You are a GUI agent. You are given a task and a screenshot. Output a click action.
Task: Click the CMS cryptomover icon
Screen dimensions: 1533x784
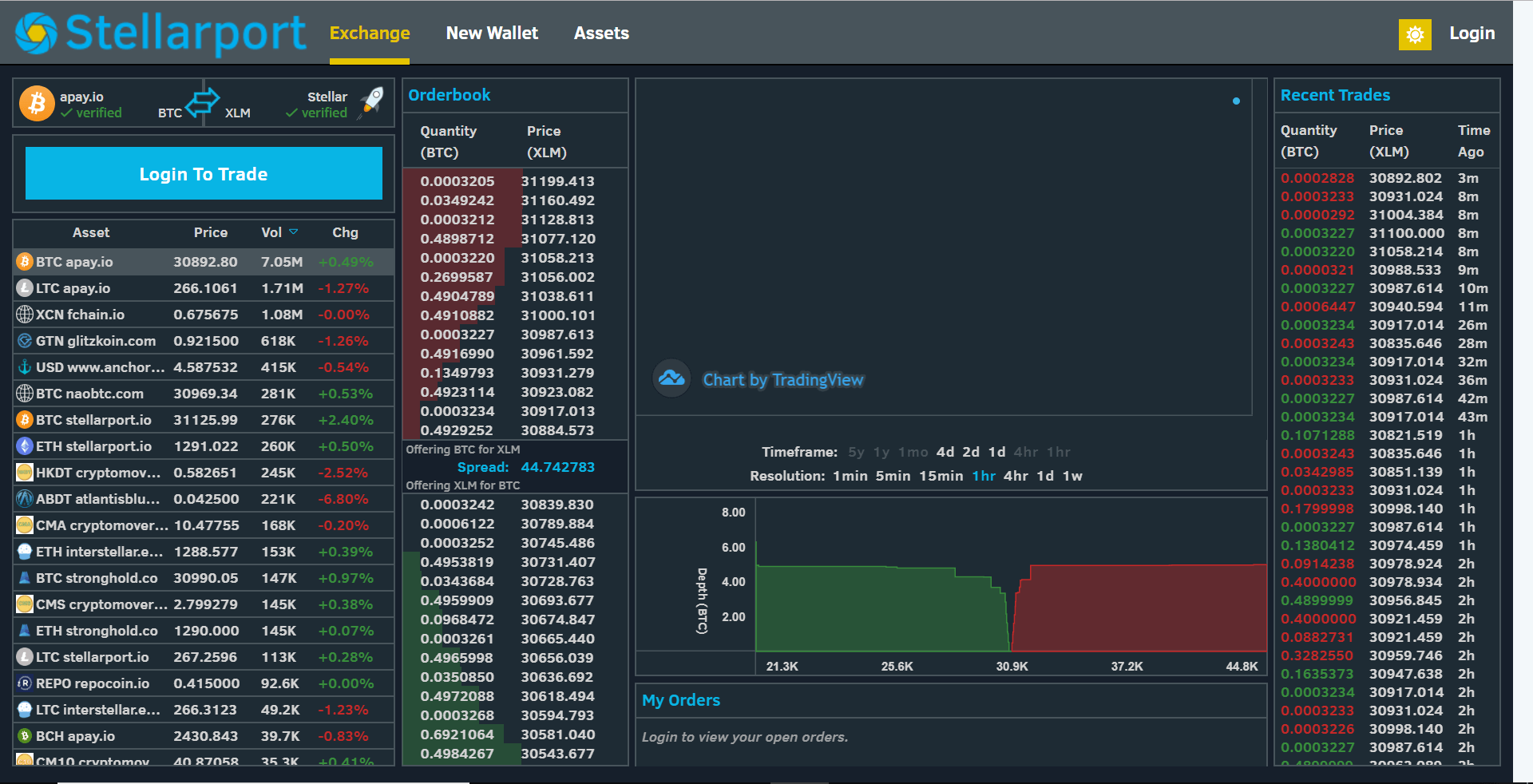[x=25, y=604]
